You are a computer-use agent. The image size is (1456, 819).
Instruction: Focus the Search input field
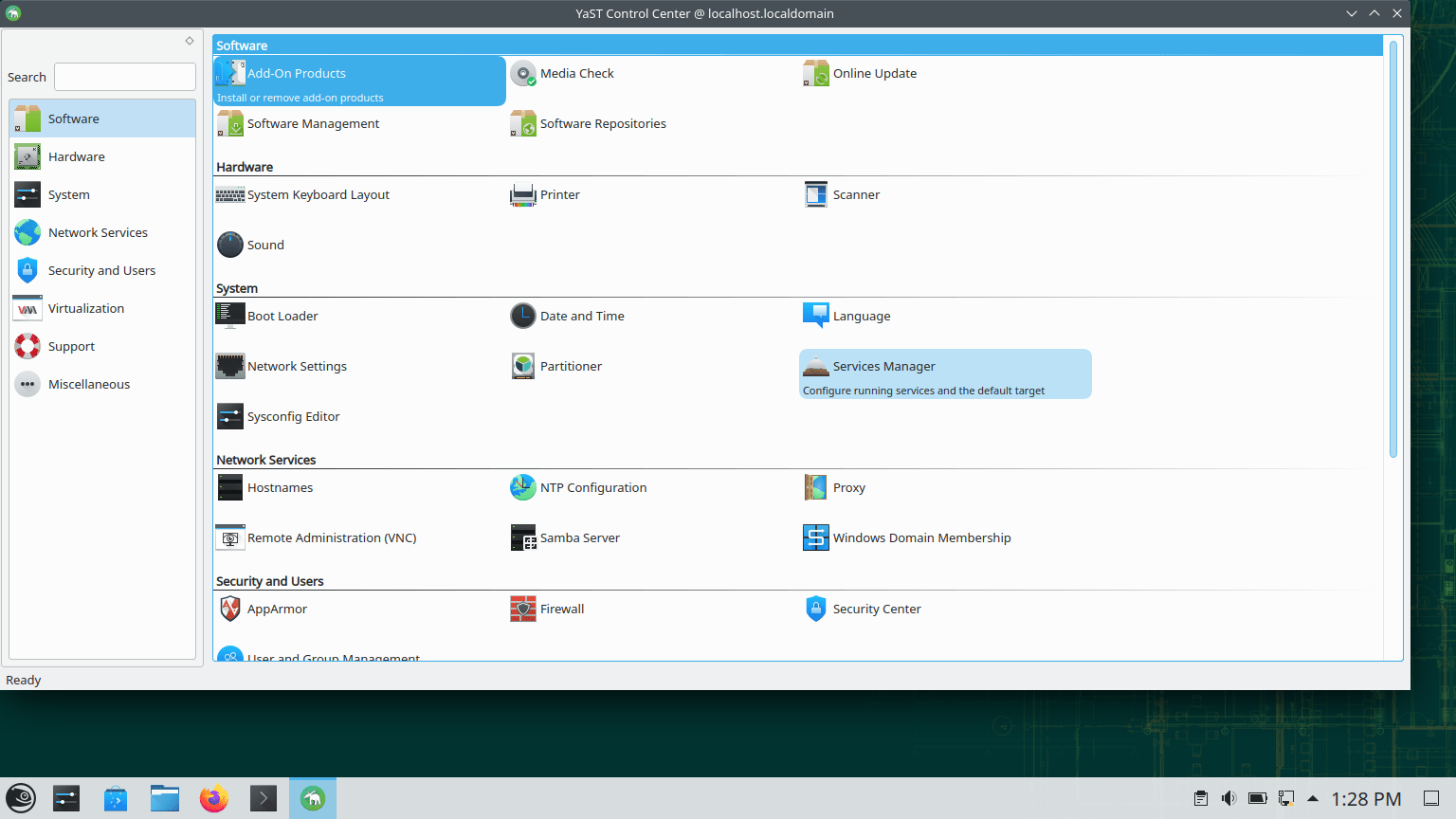(x=125, y=77)
